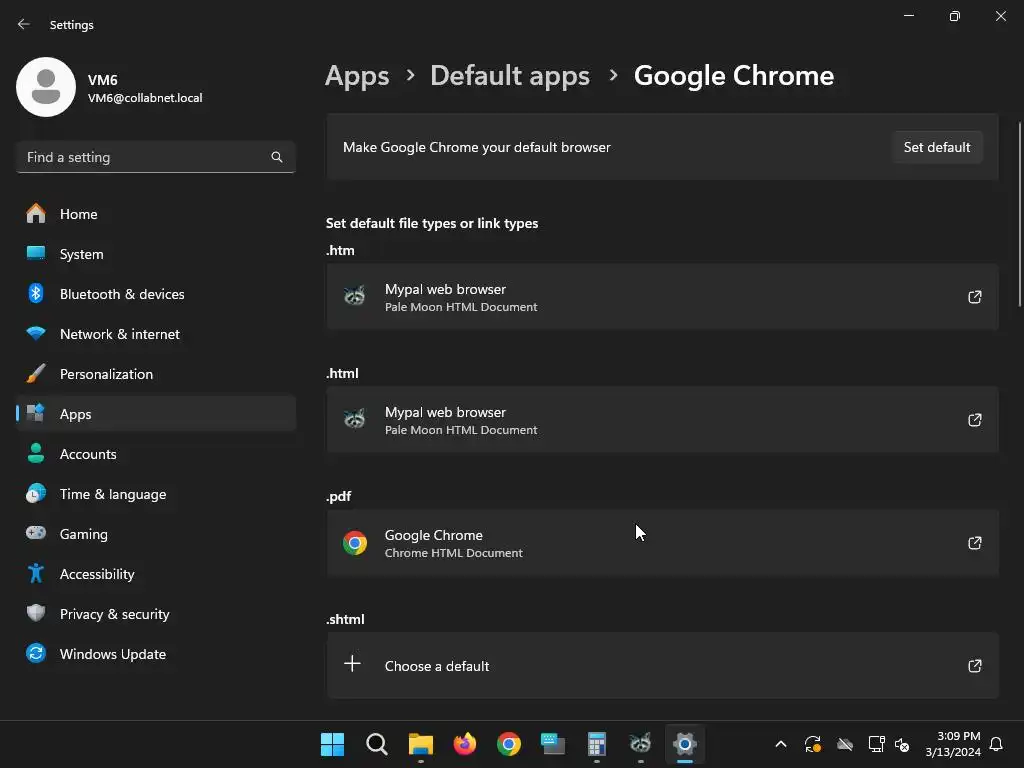The height and width of the screenshot is (768, 1024).
Task: Open File Explorer from the taskbar
Action: [x=421, y=744]
